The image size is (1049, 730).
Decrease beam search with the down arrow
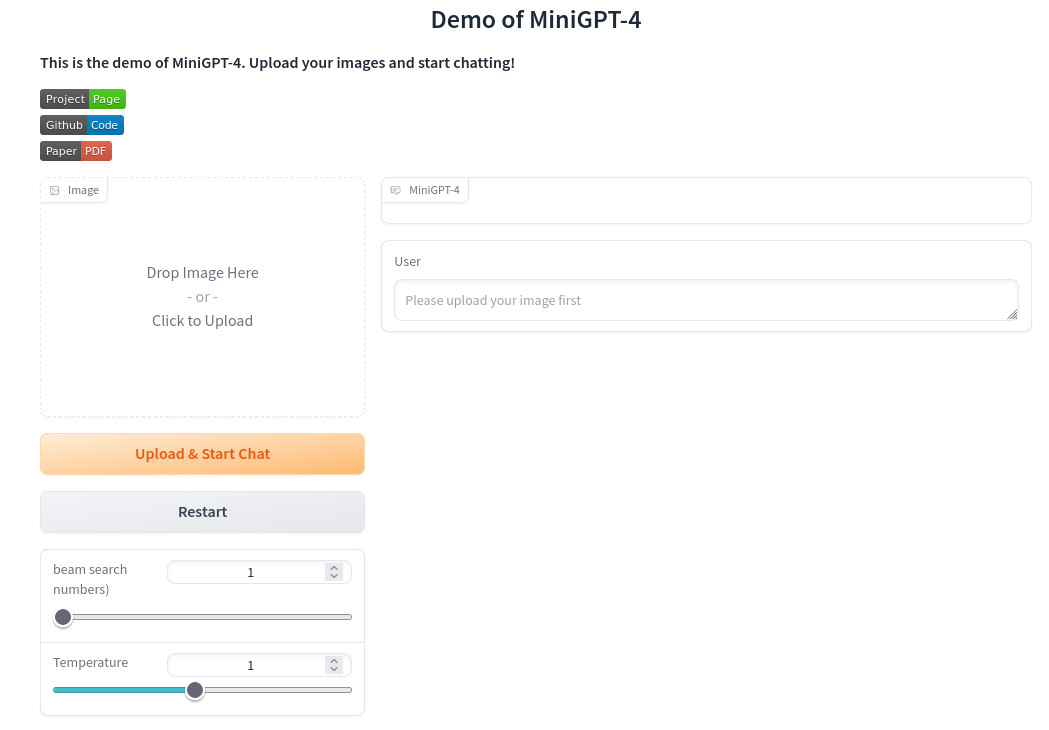click(x=334, y=576)
